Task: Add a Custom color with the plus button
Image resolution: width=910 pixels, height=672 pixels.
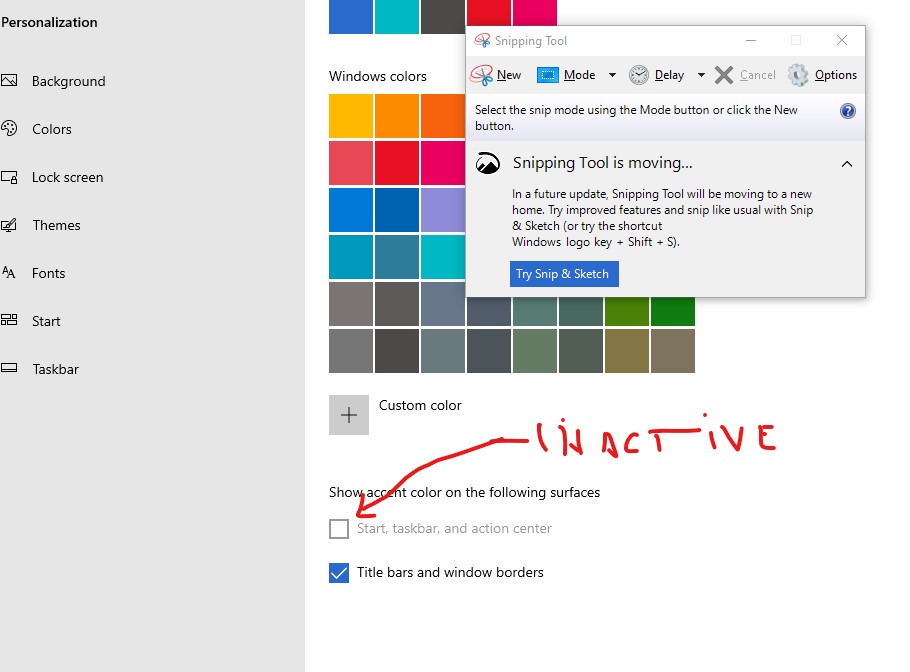Action: (349, 415)
